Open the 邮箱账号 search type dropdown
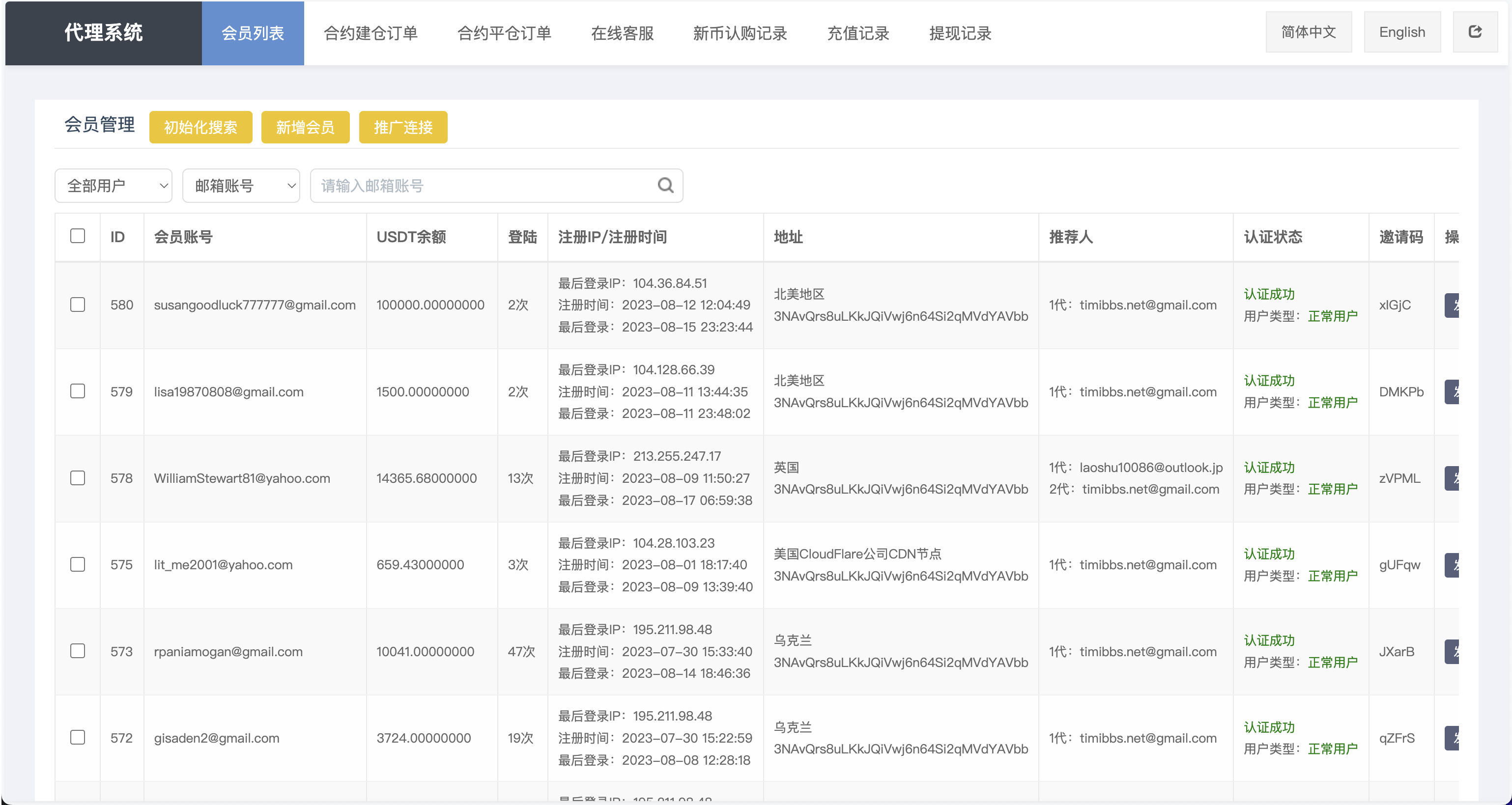Screen dimensions: 1512x805 click(x=241, y=185)
